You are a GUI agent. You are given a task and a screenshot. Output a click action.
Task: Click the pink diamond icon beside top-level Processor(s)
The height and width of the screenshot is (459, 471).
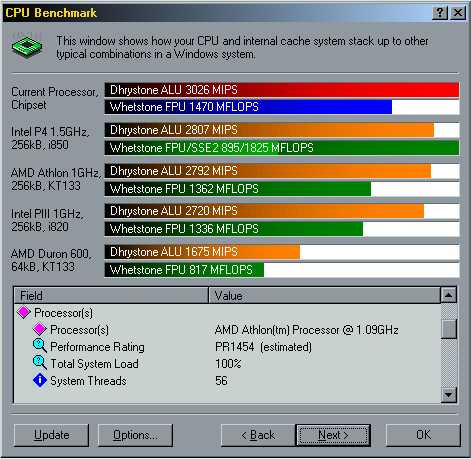coord(23,313)
